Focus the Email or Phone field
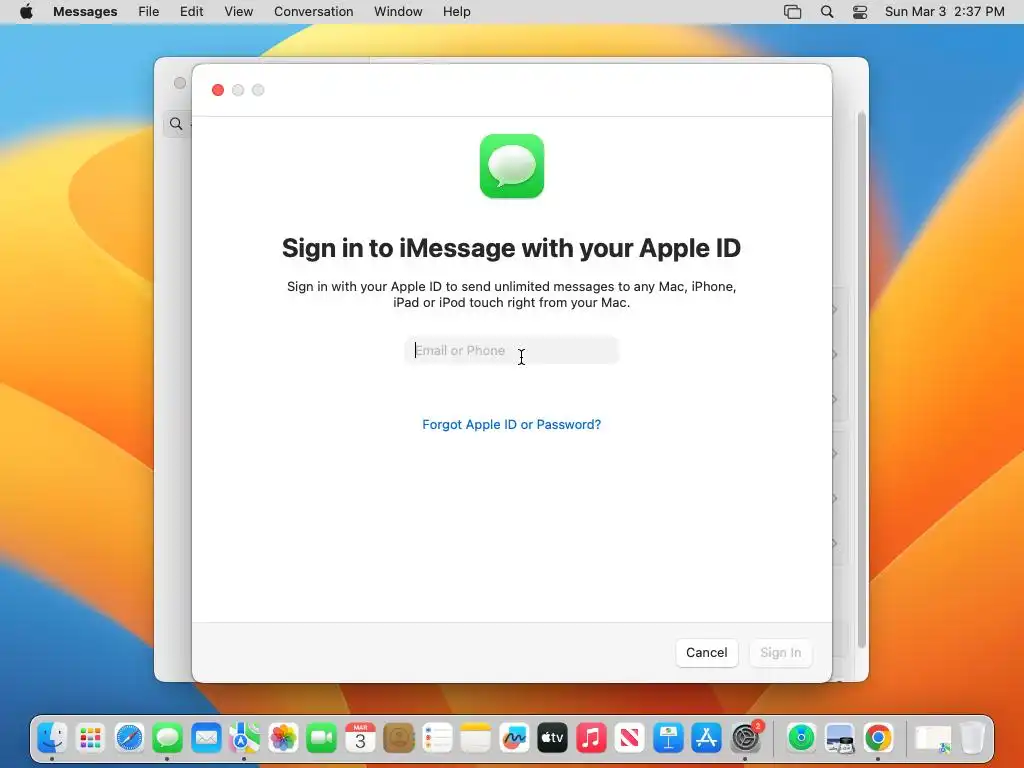Image resolution: width=1024 pixels, height=768 pixels. click(x=511, y=351)
